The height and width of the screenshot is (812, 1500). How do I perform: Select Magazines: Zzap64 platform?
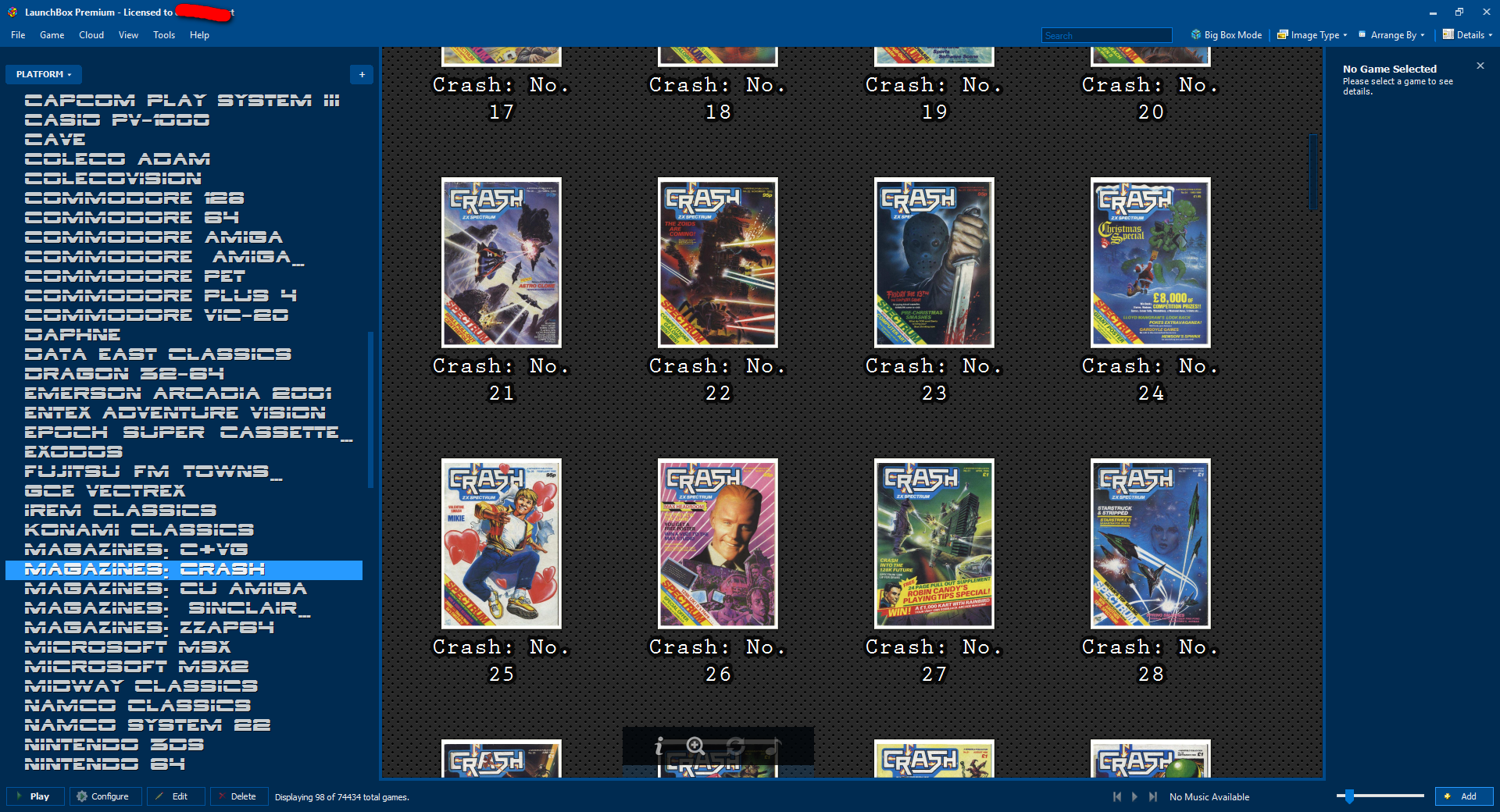149,628
